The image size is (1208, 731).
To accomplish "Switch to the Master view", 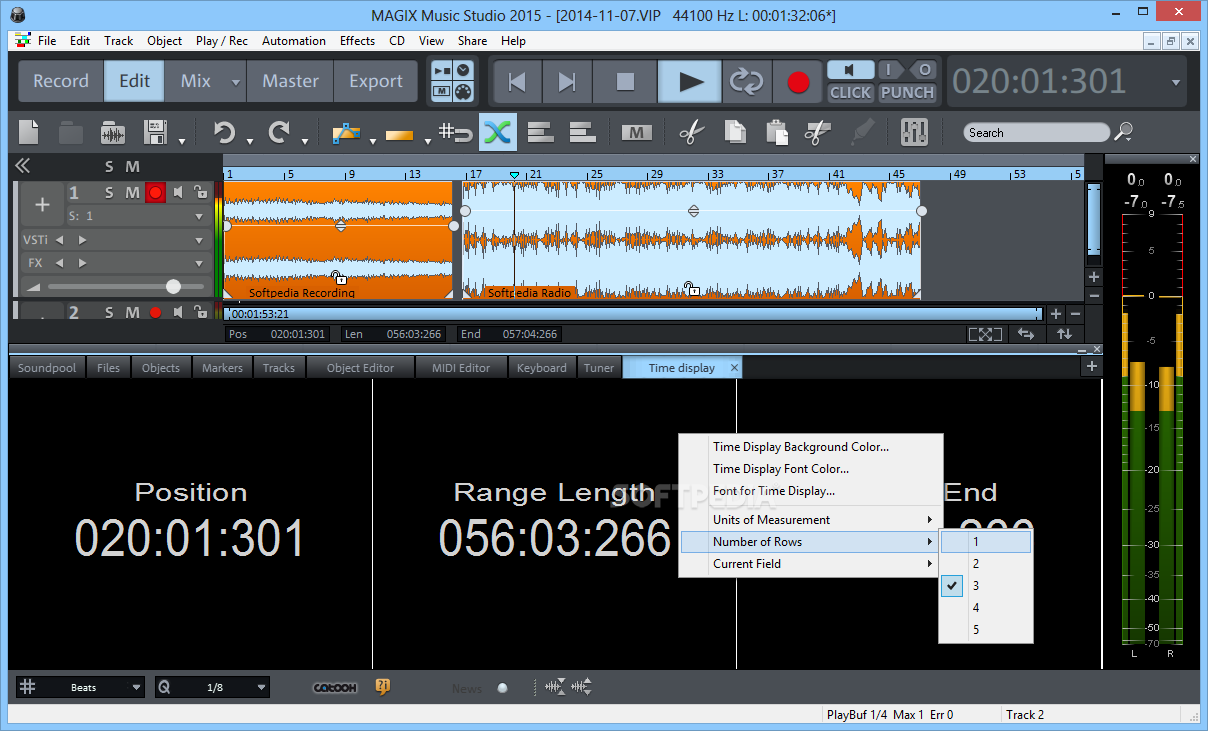I will pyautogui.click(x=290, y=81).
